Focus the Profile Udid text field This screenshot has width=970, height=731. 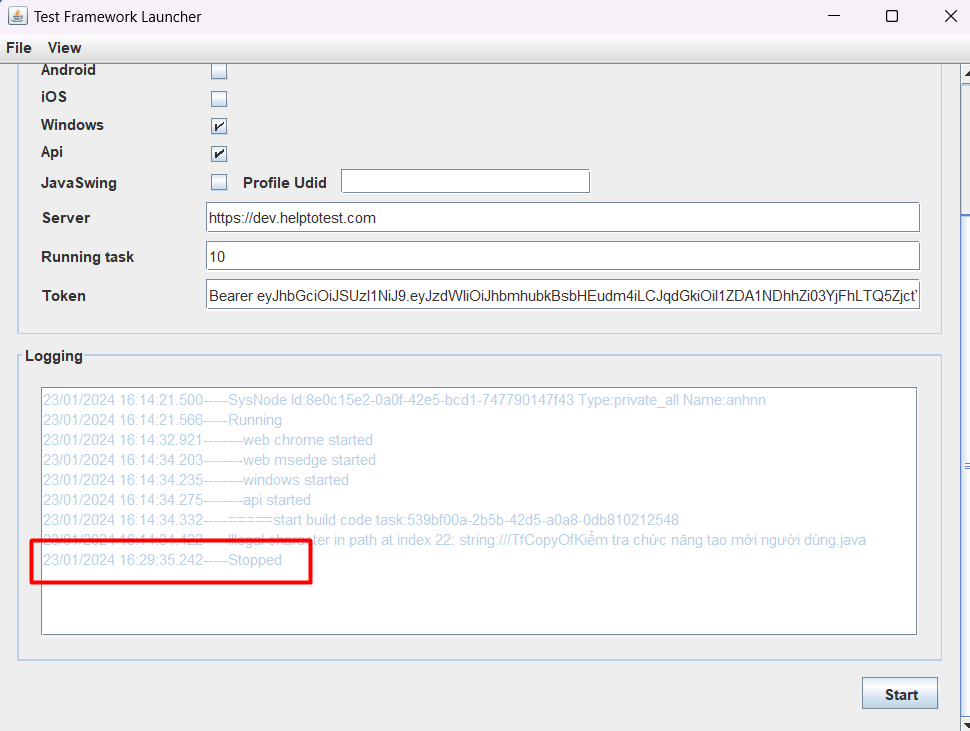click(x=465, y=181)
